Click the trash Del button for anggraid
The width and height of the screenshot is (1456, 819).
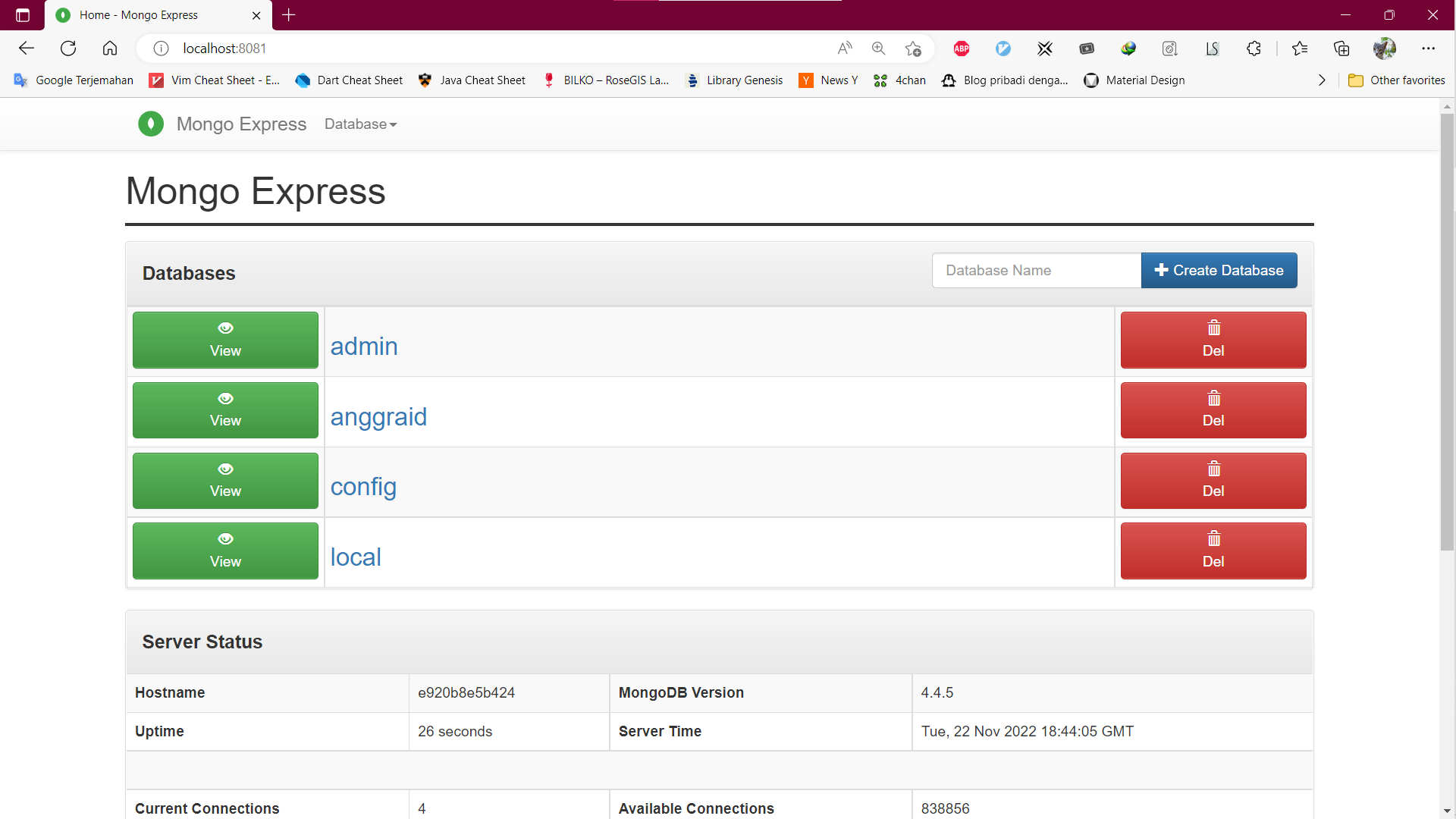[1213, 410]
